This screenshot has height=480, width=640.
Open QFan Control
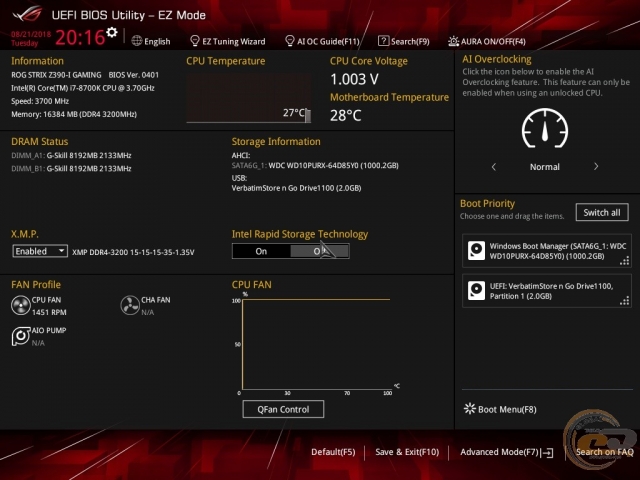pos(283,409)
